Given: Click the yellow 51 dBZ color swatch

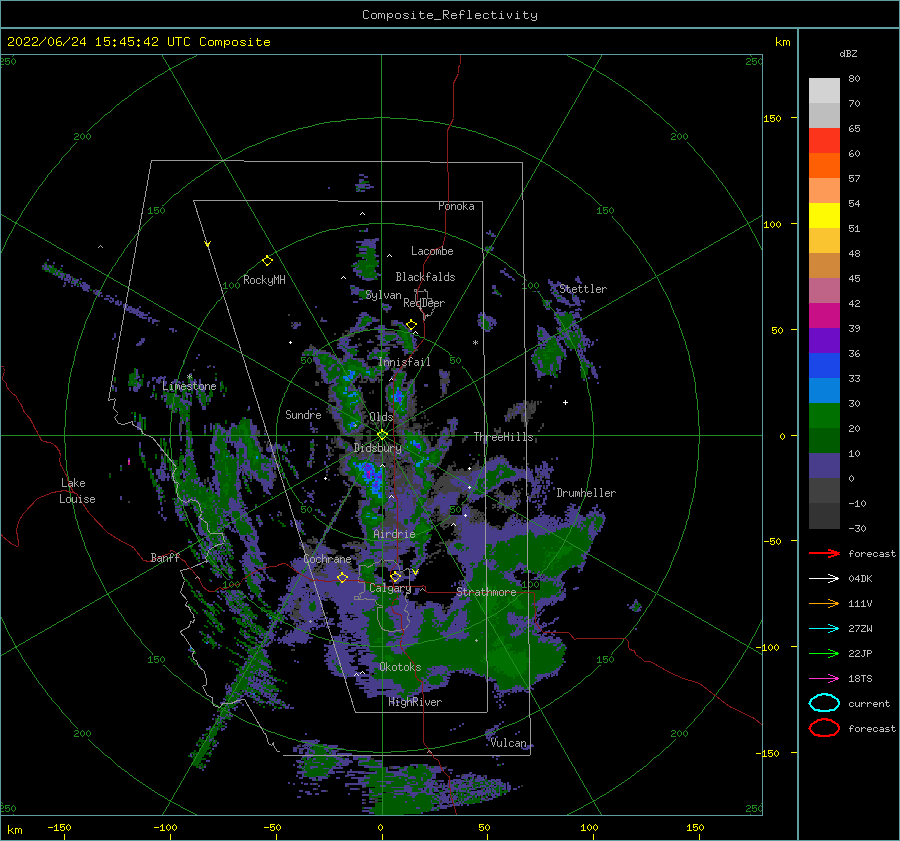Looking at the screenshot, I should [x=824, y=216].
